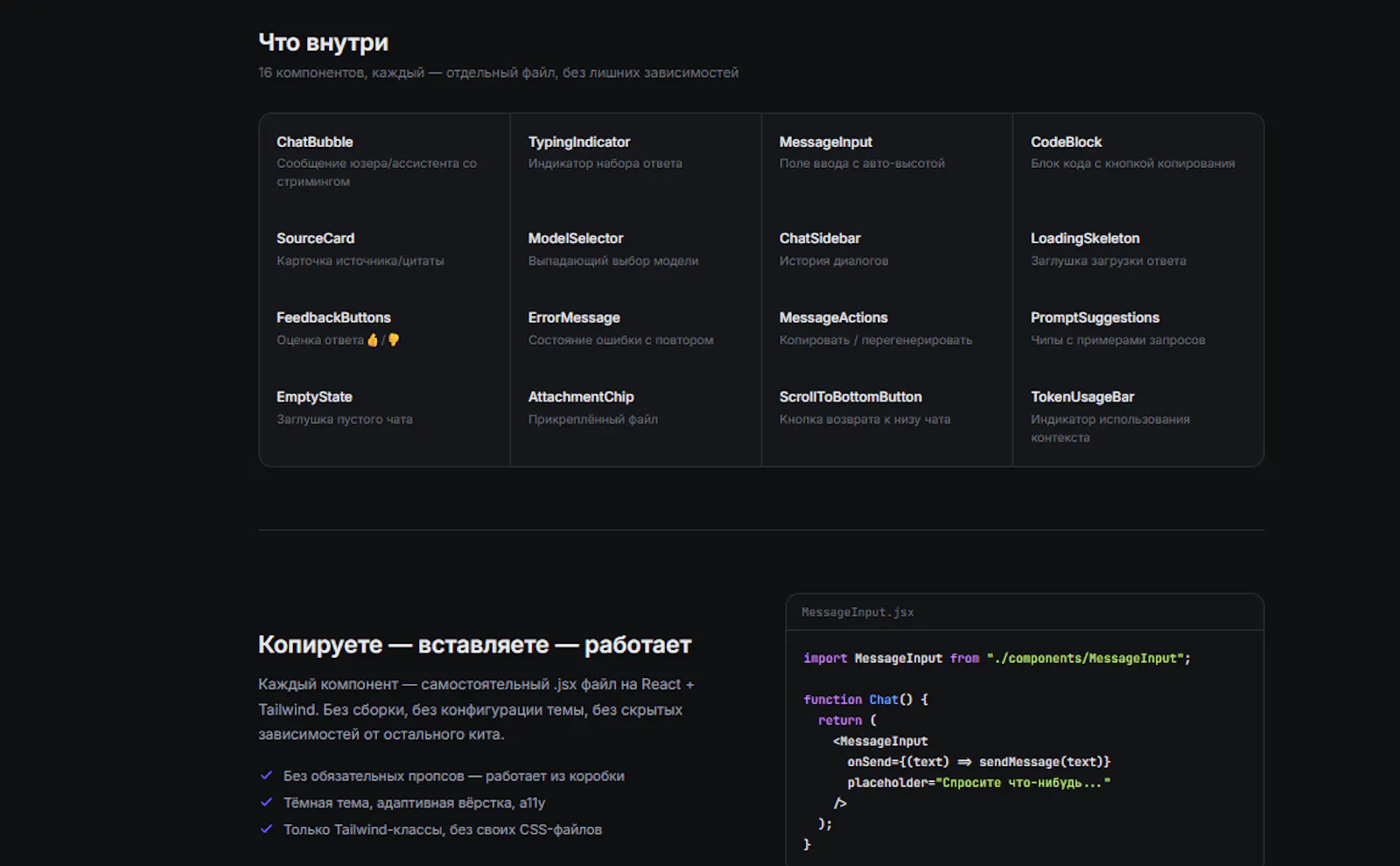The image size is (1400, 866).
Task: Click checkmark beside "Без обязательных пропсов"
Action: click(266, 775)
